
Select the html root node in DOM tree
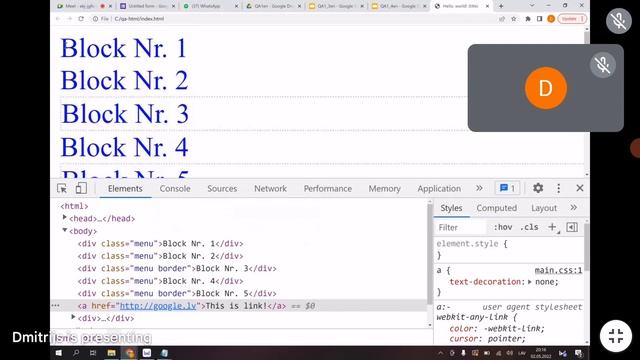74,206
